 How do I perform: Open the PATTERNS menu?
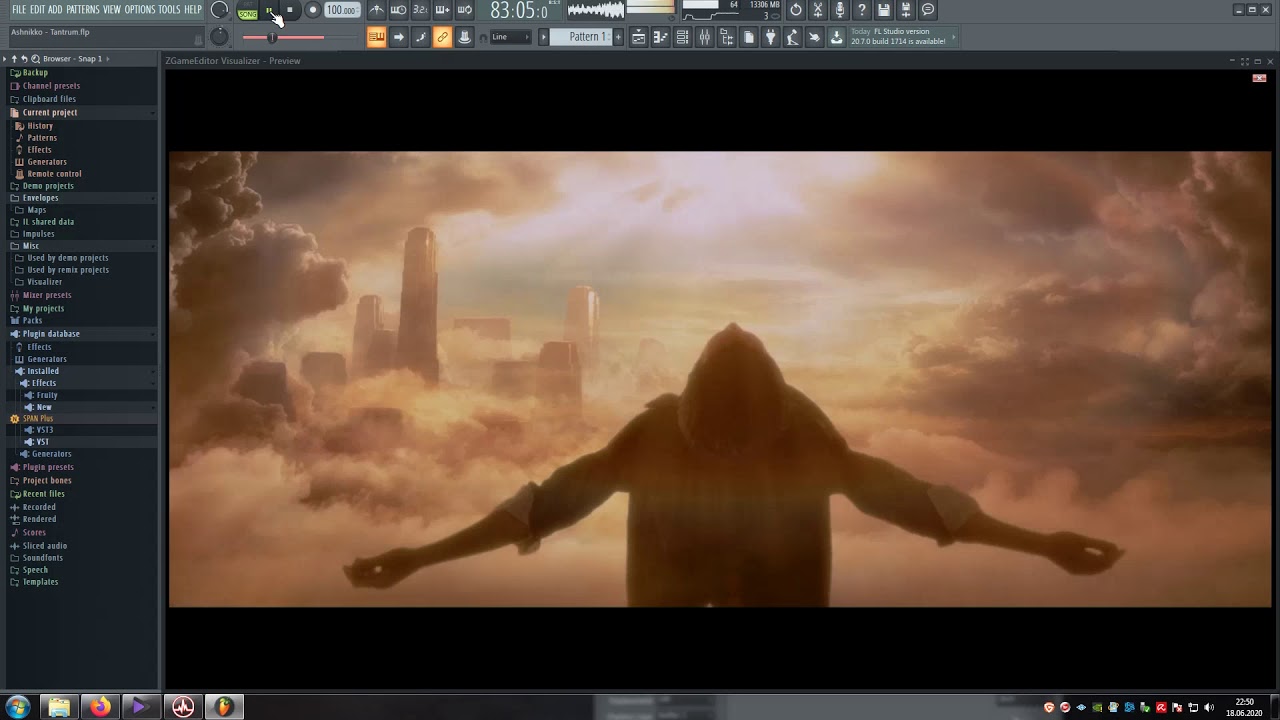pos(82,10)
